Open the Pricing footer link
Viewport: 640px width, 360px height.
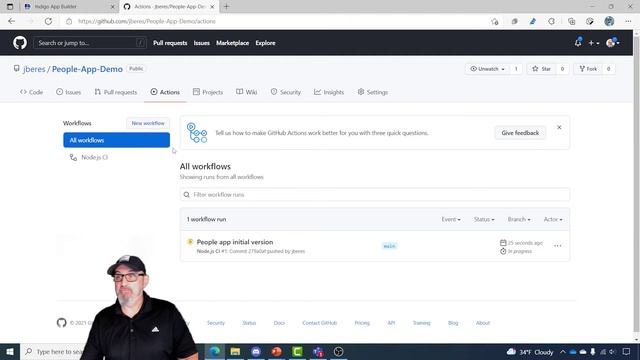coord(362,323)
